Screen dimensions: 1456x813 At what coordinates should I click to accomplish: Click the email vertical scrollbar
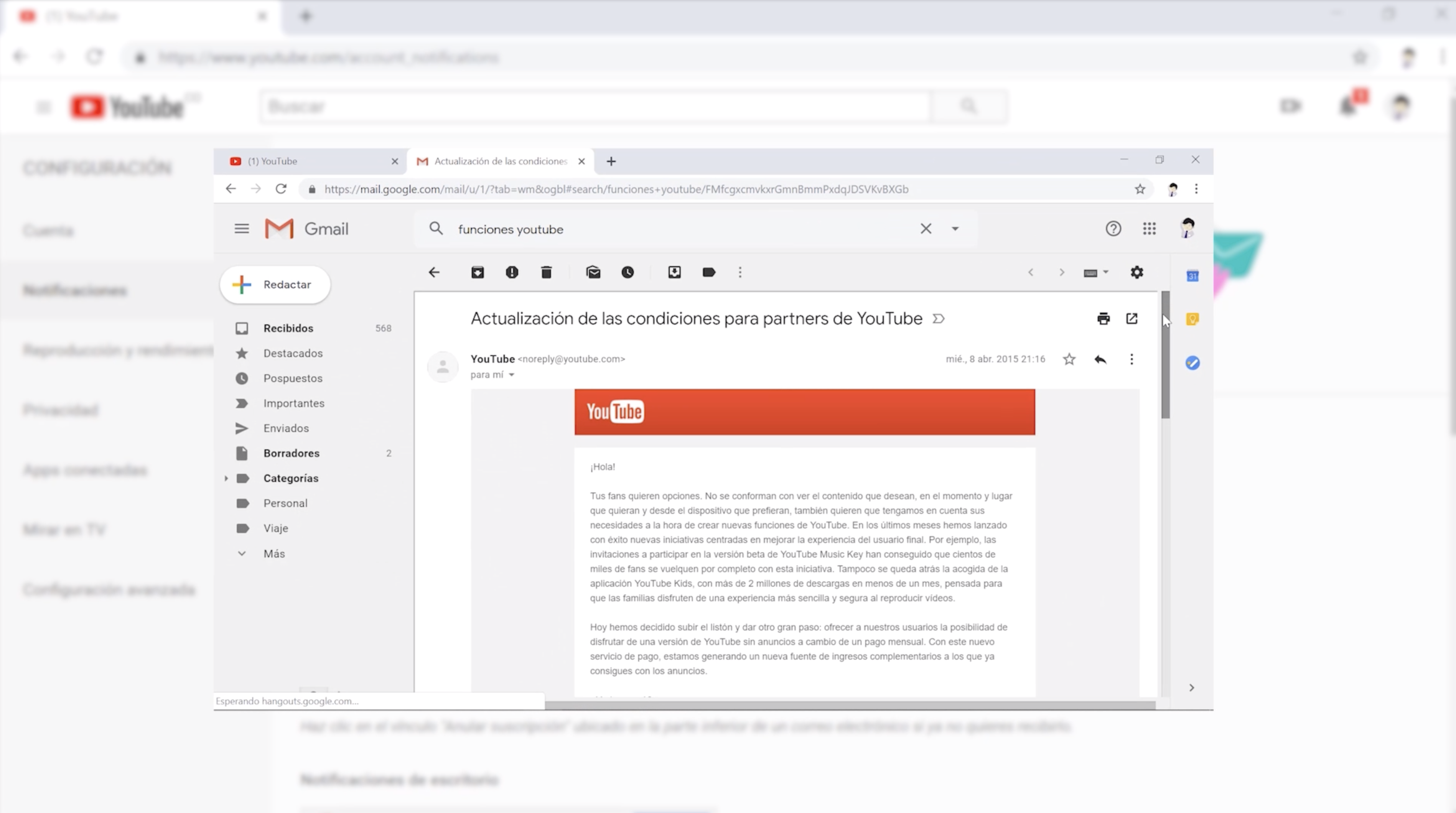(1165, 355)
